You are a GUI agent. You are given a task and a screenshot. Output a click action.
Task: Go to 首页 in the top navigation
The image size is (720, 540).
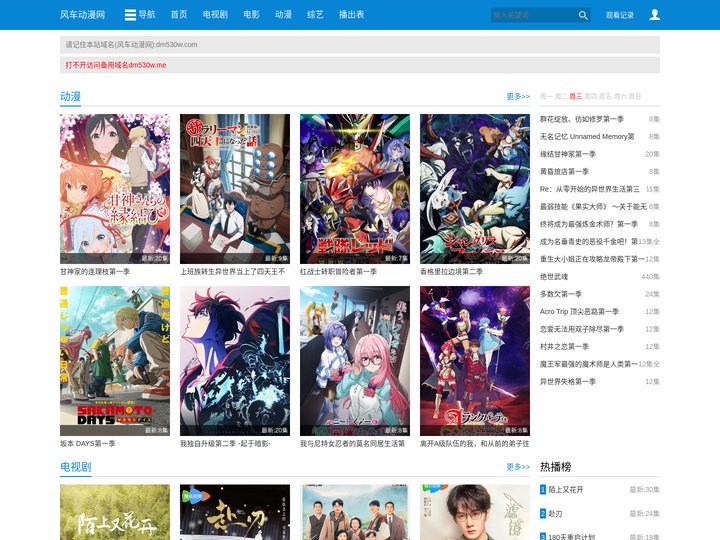click(x=179, y=15)
